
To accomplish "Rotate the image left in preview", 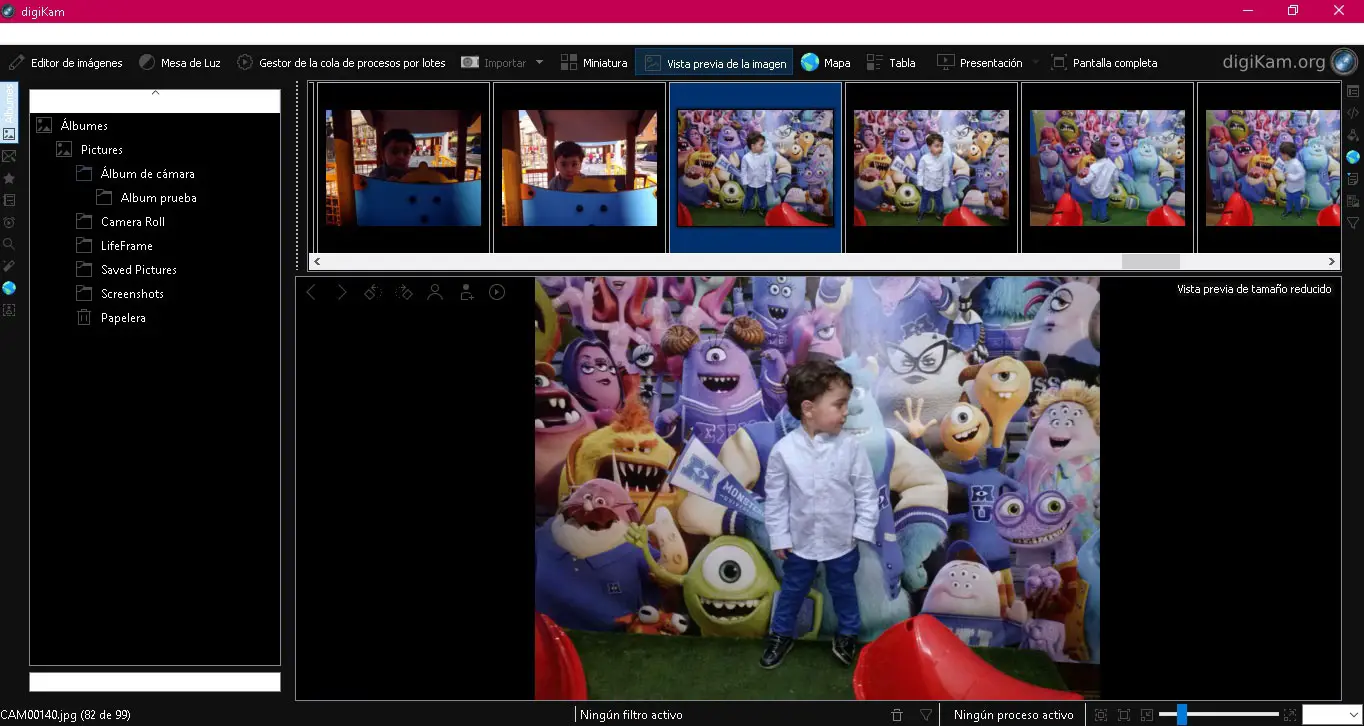I will pos(372,292).
